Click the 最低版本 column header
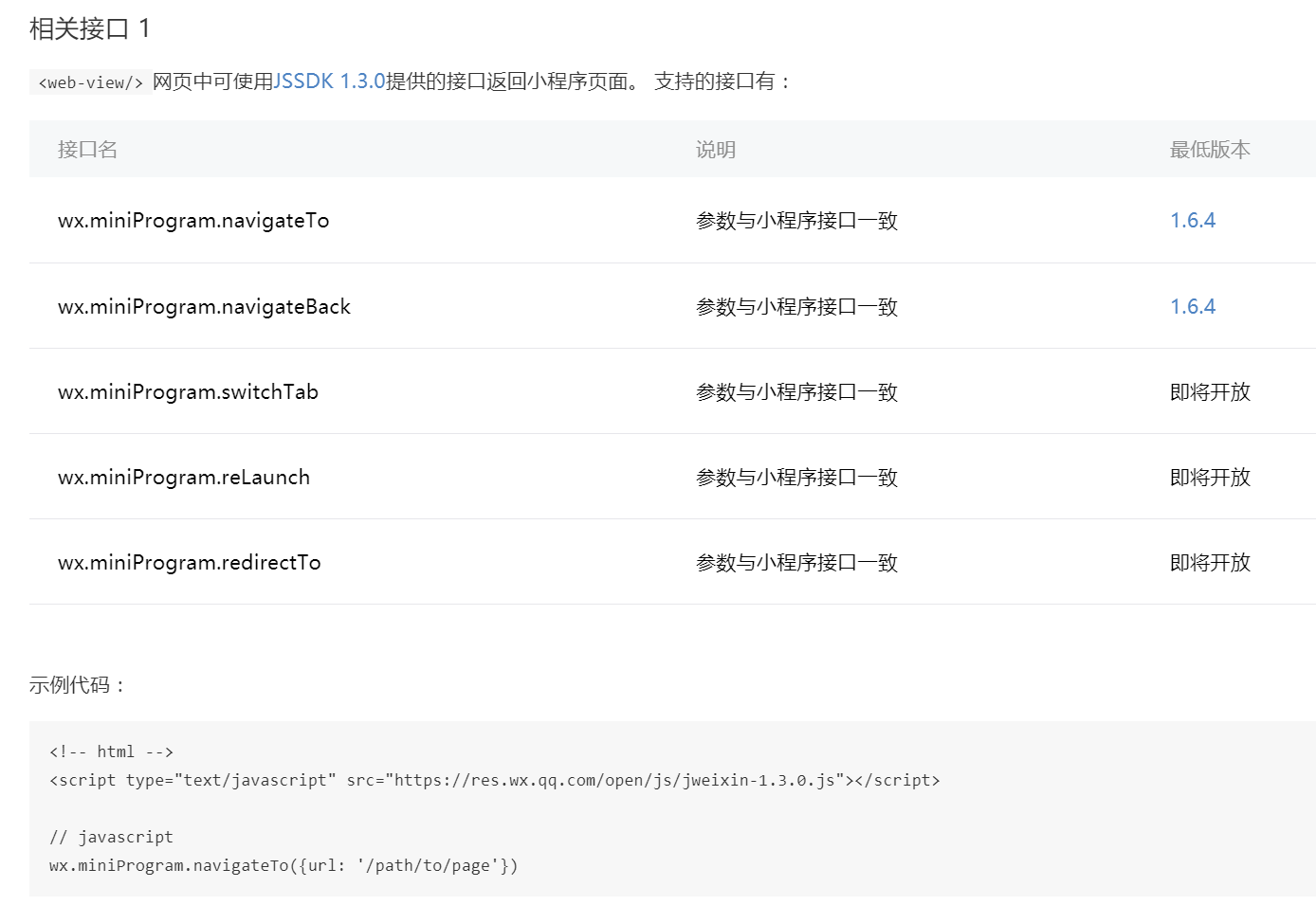Image resolution: width=1316 pixels, height=905 pixels. point(1209,150)
